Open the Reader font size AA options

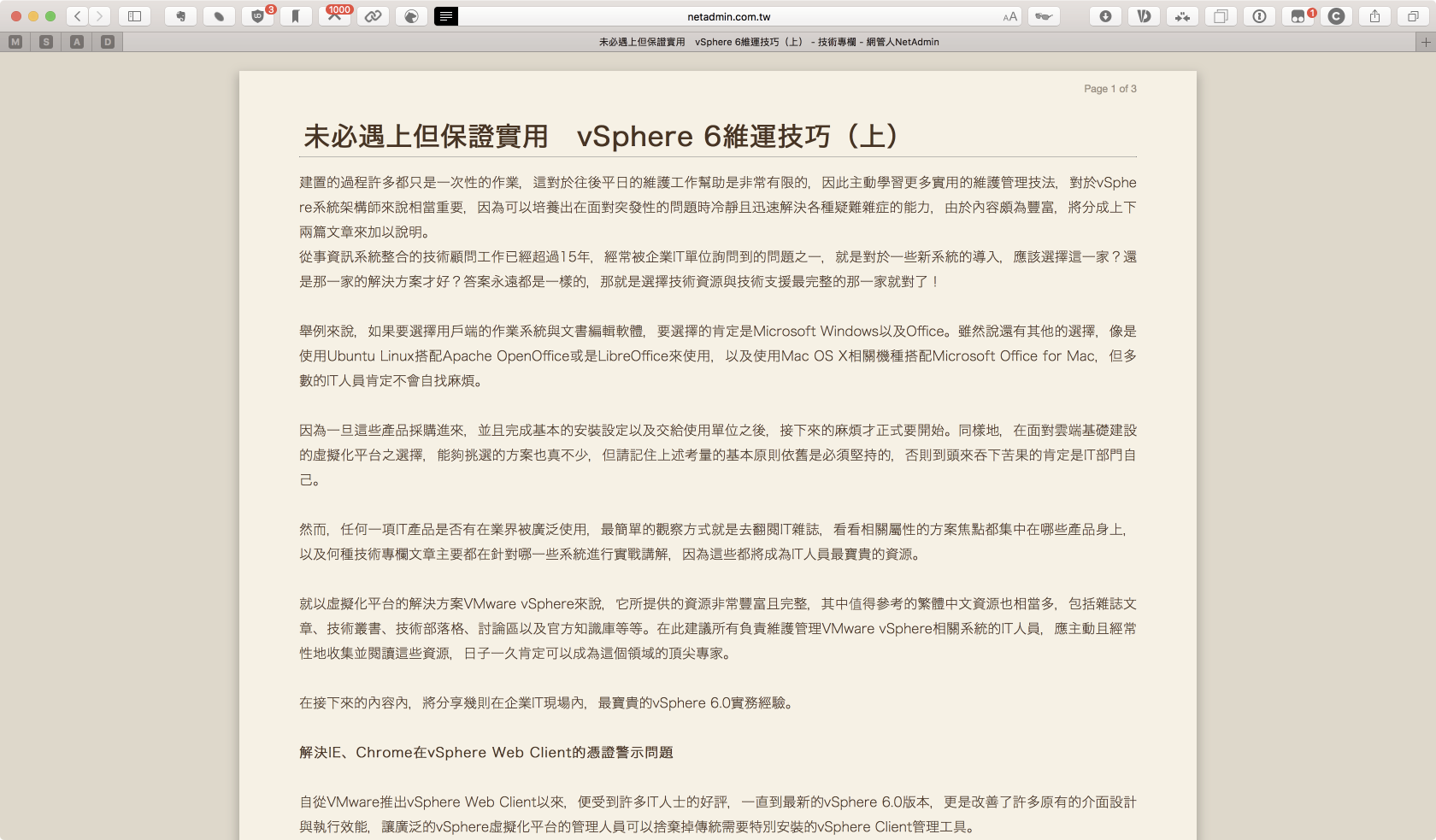tap(1010, 16)
